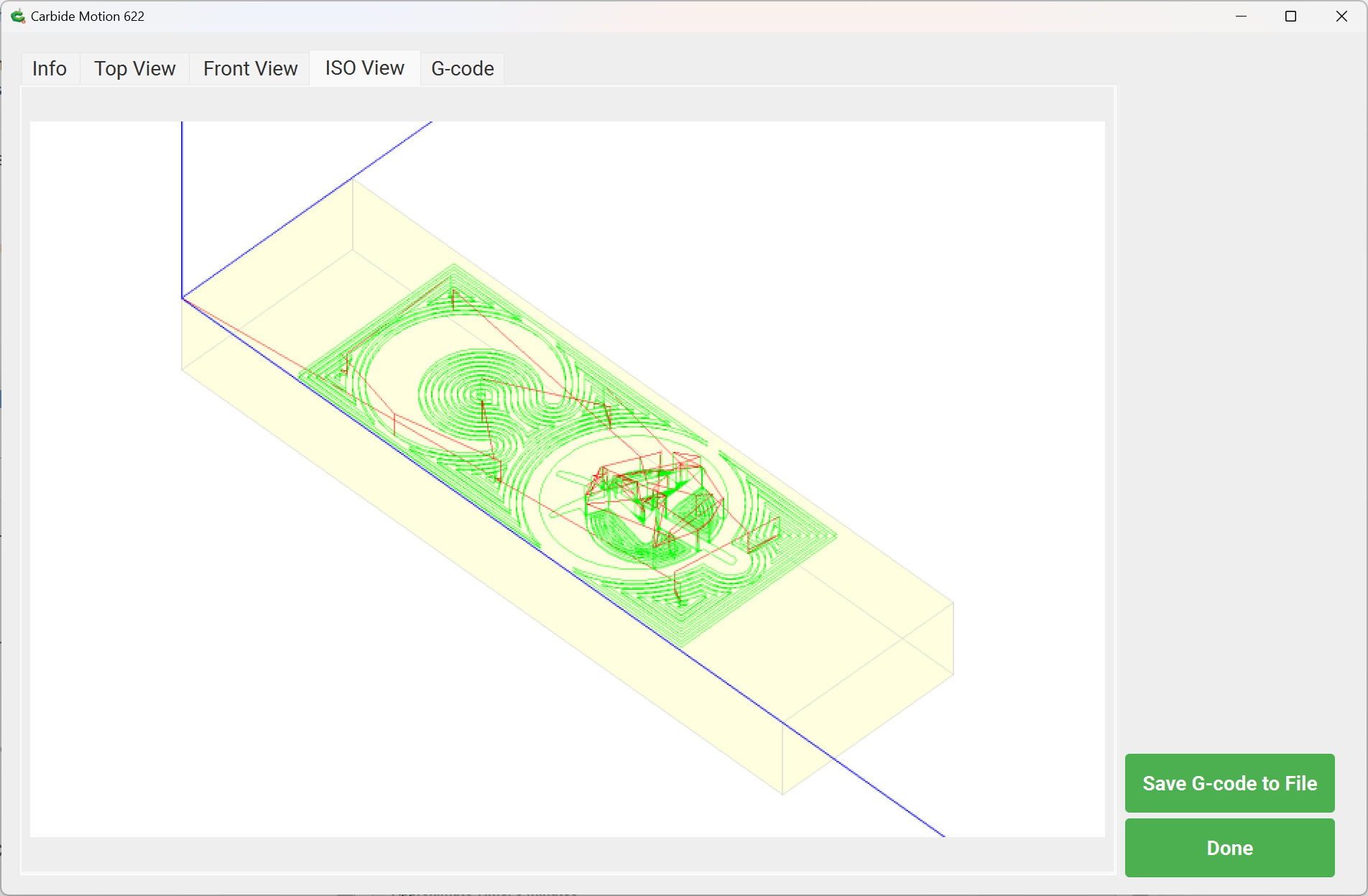Click the vertical blue Z-axis line
The height and width of the screenshot is (896, 1368).
[x=182, y=208]
